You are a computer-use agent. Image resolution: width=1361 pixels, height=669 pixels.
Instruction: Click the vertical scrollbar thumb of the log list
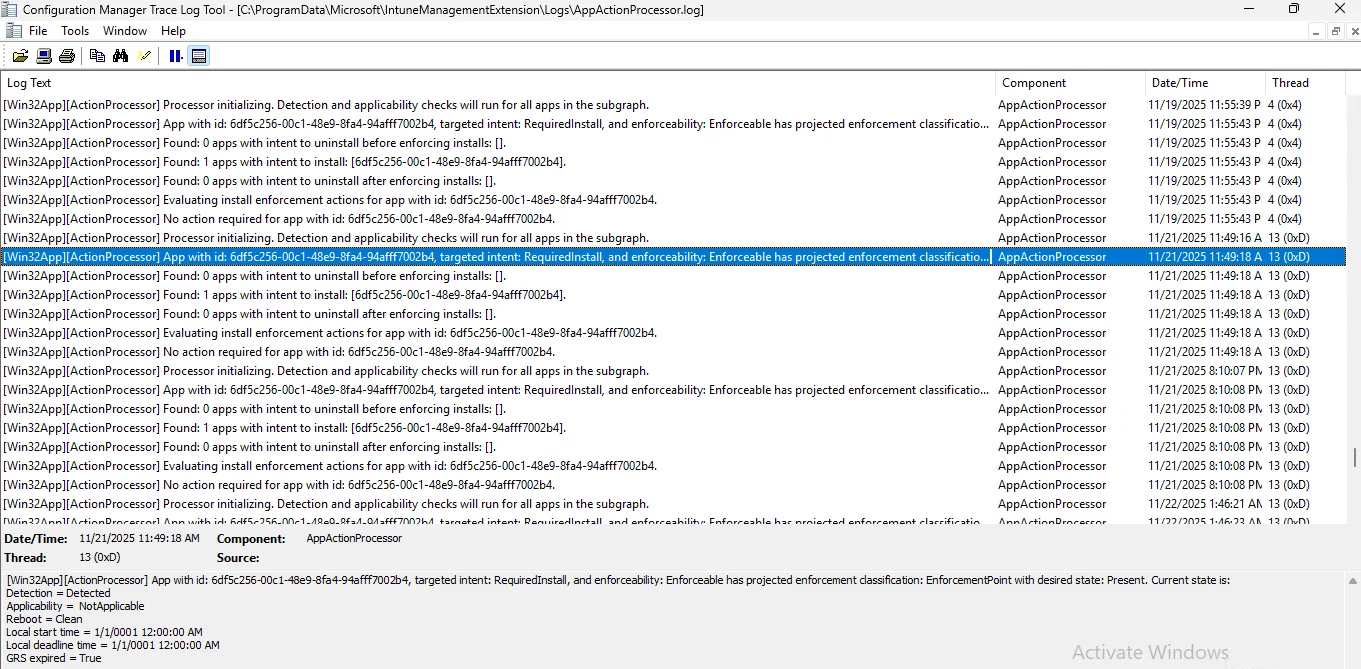[1353, 457]
